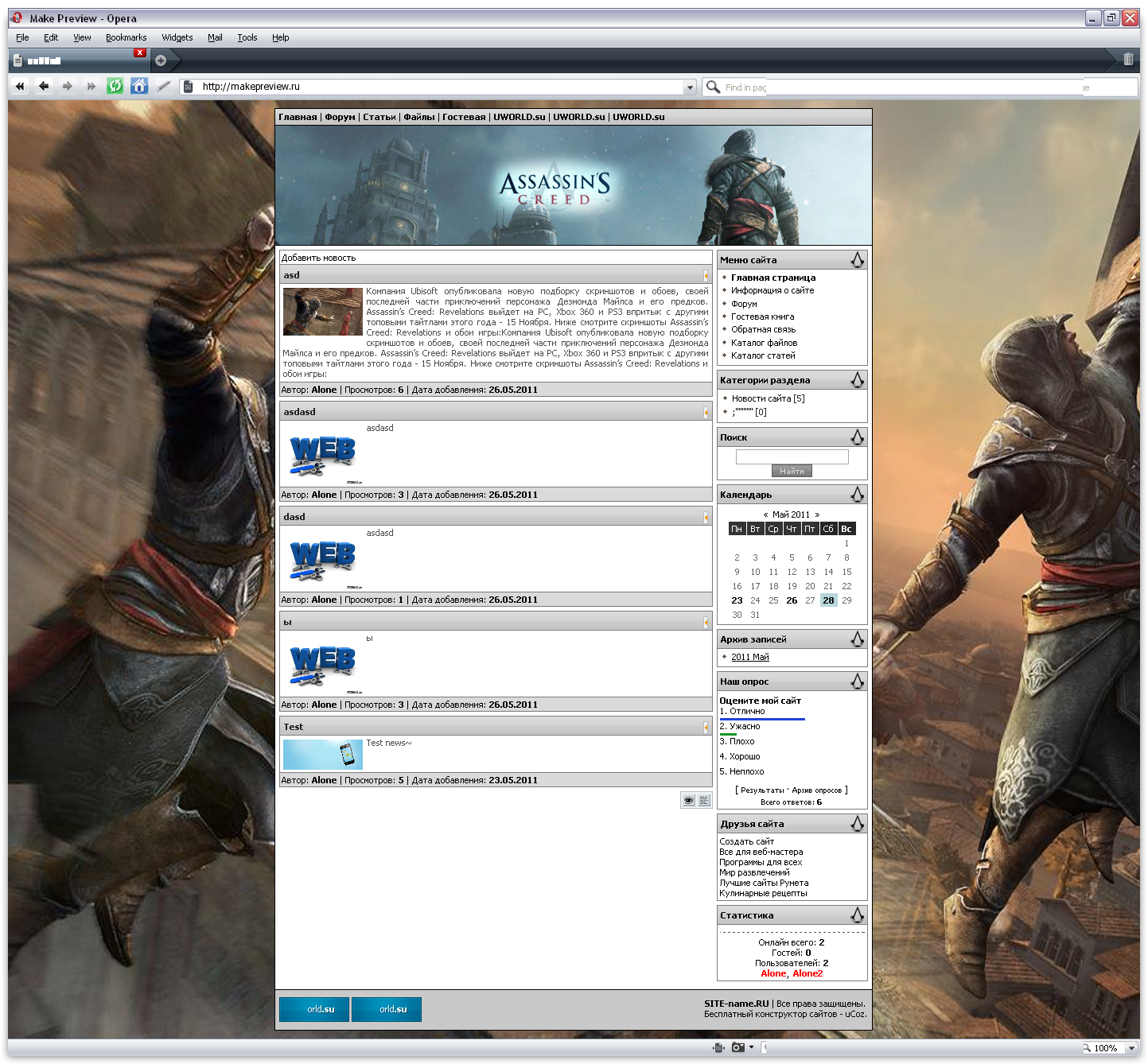Click Assassin emblem in Статистика header
This screenshot has height=1064, width=1148.
pyautogui.click(x=857, y=915)
